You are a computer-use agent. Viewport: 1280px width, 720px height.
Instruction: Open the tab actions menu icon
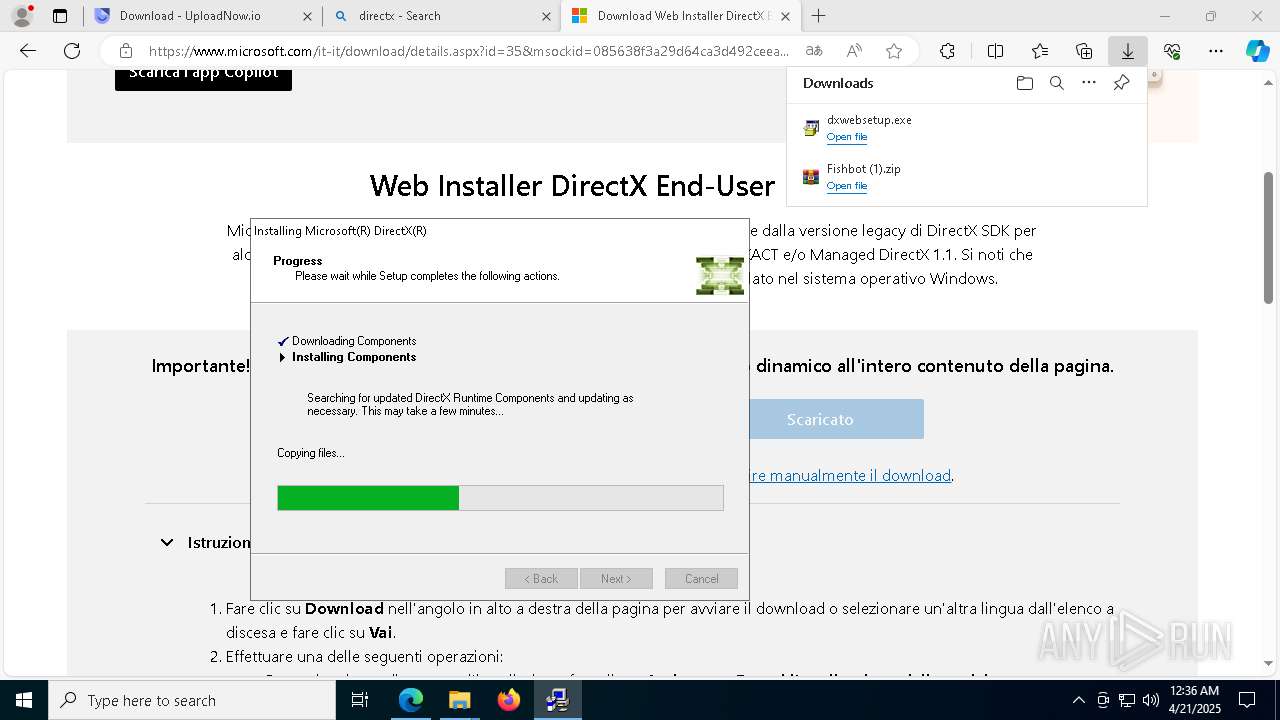(60, 16)
